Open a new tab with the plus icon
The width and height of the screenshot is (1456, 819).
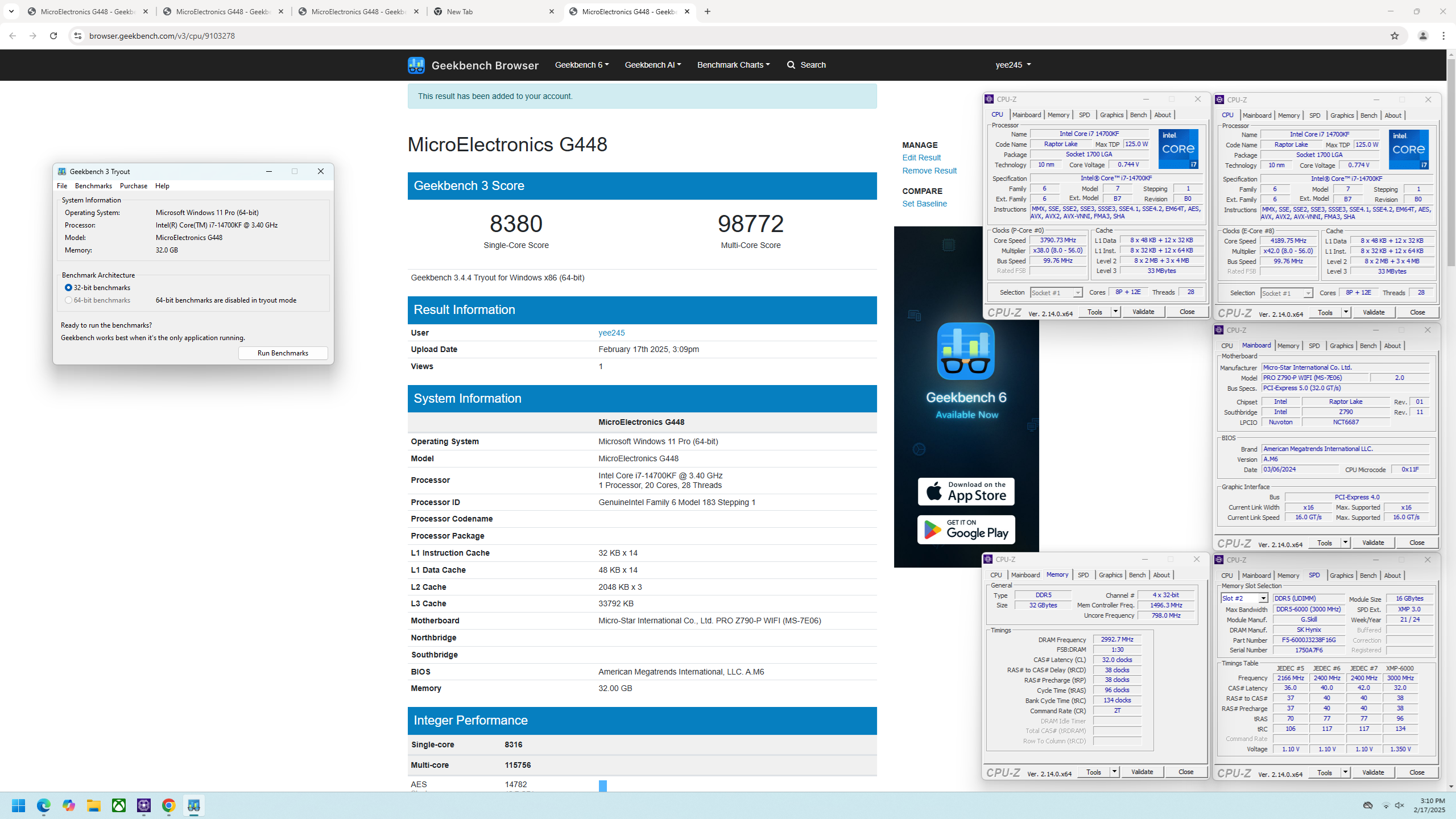click(707, 11)
